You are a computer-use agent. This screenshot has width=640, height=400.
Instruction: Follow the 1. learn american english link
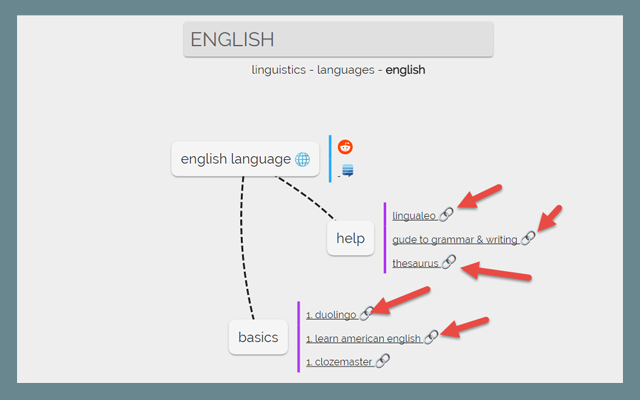tap(363, 338)
